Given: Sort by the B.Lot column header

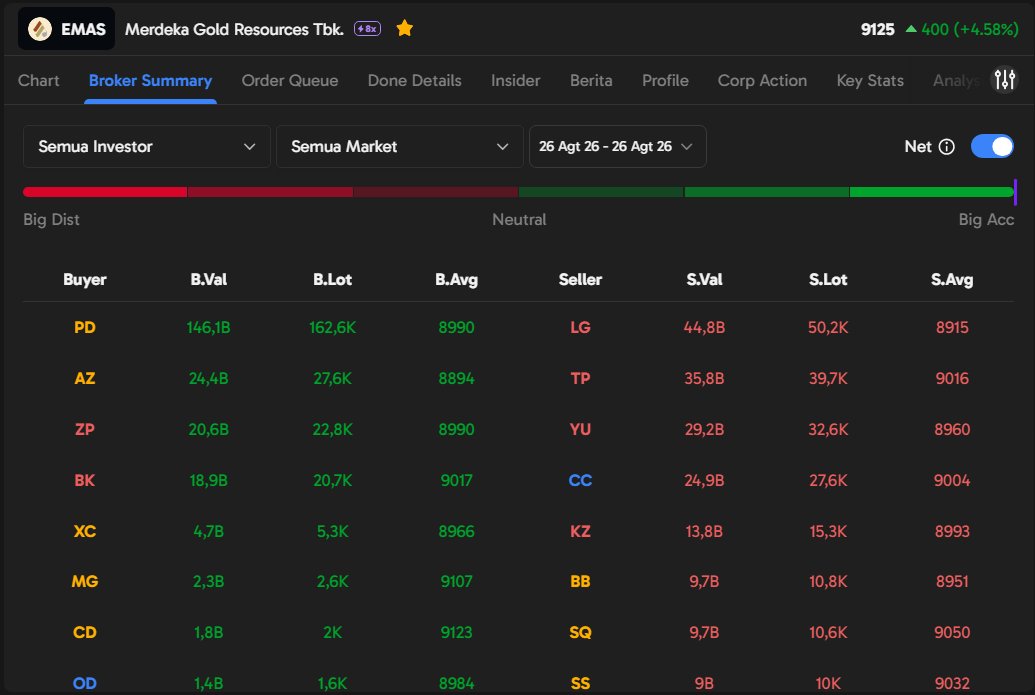Looking at the screenshot, I should pos(333,280).
